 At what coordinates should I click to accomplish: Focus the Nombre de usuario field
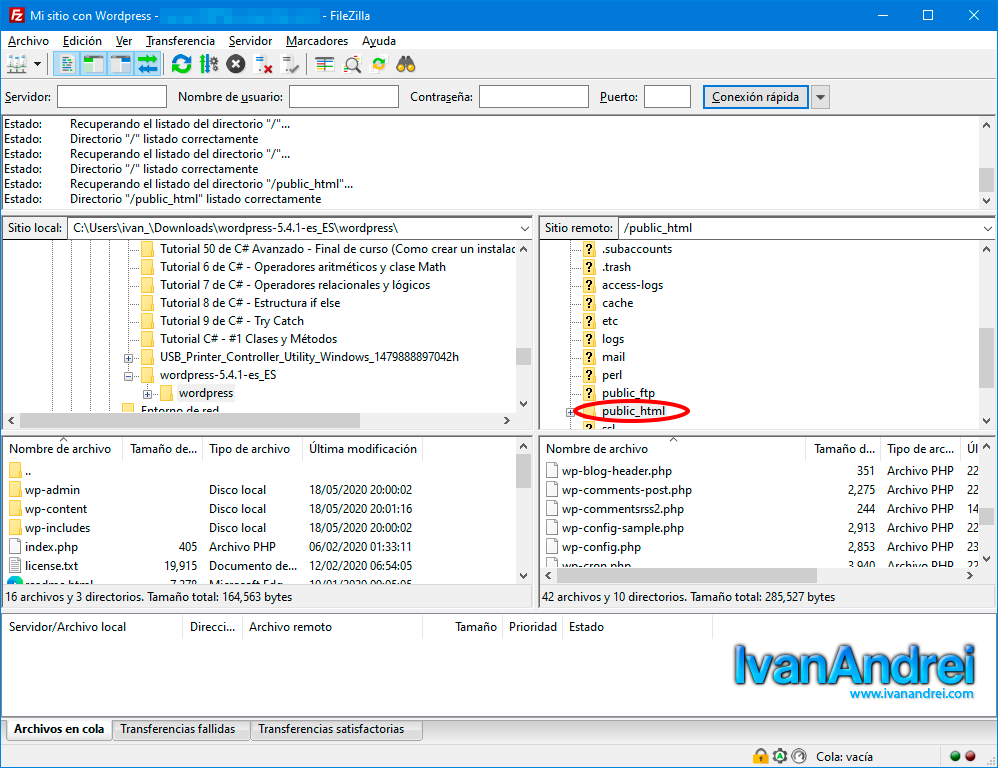(344, 97)
